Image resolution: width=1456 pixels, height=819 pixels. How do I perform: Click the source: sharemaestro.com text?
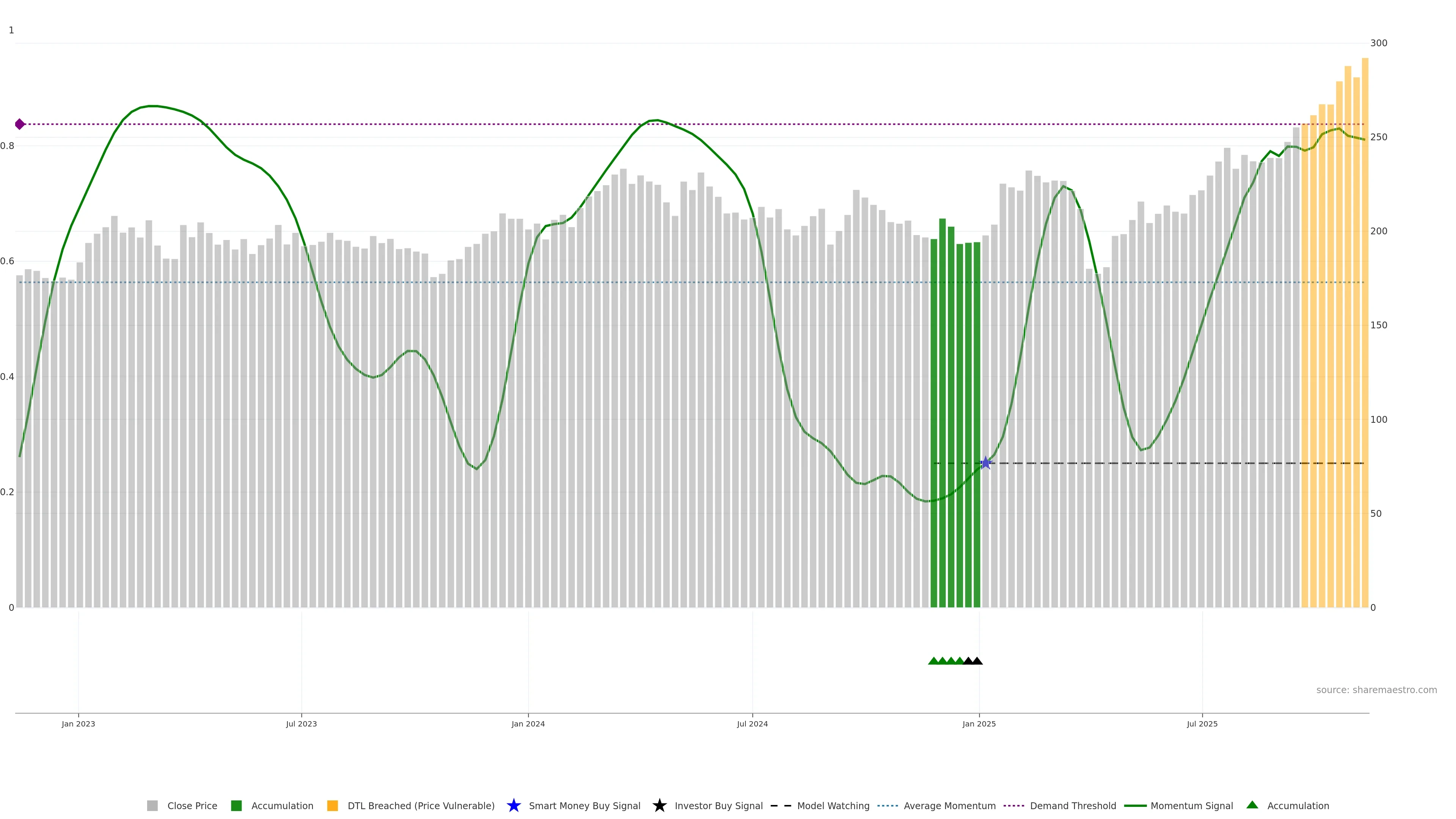1376,690
